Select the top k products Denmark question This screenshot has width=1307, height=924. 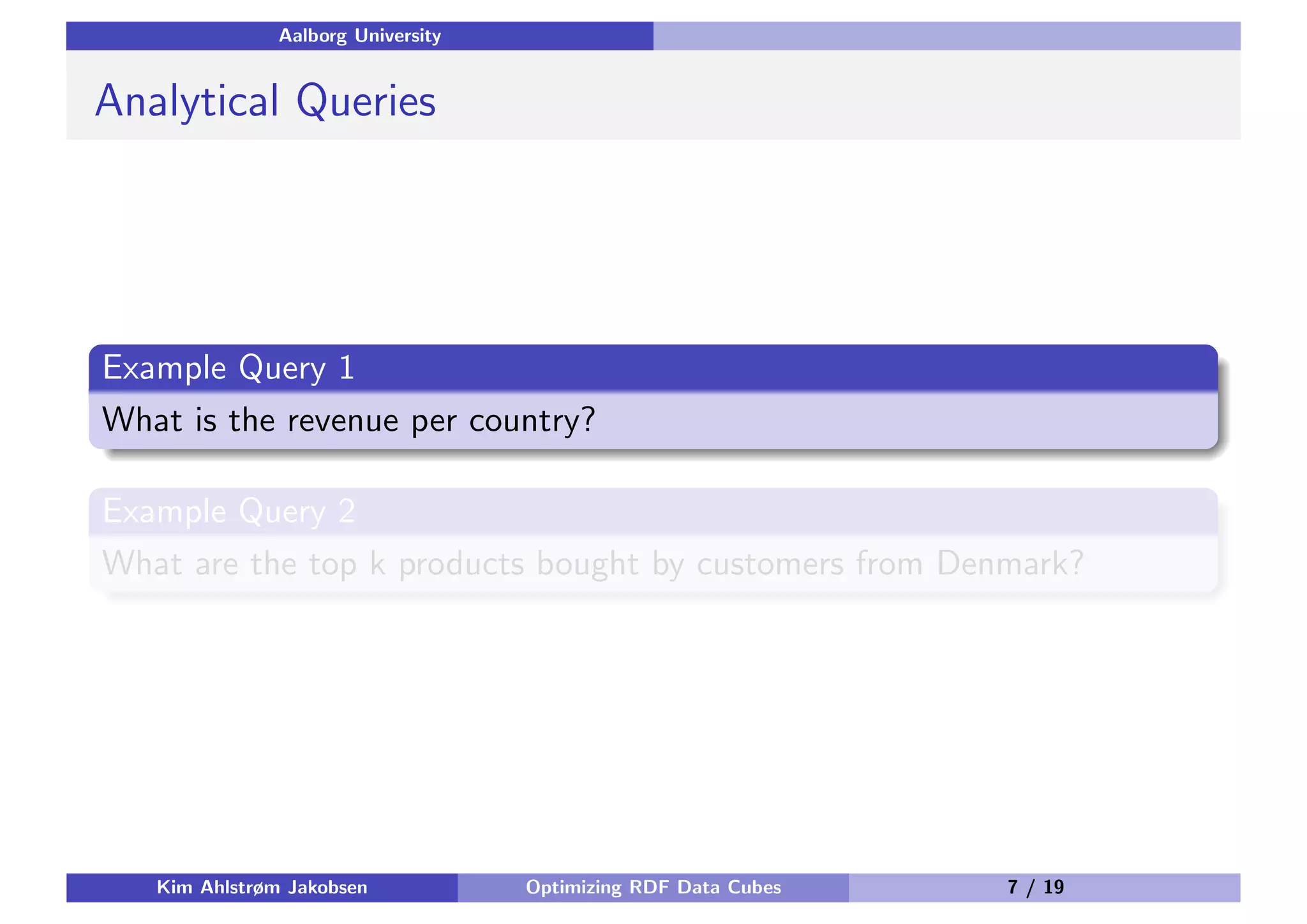click(x=593, y=564)
